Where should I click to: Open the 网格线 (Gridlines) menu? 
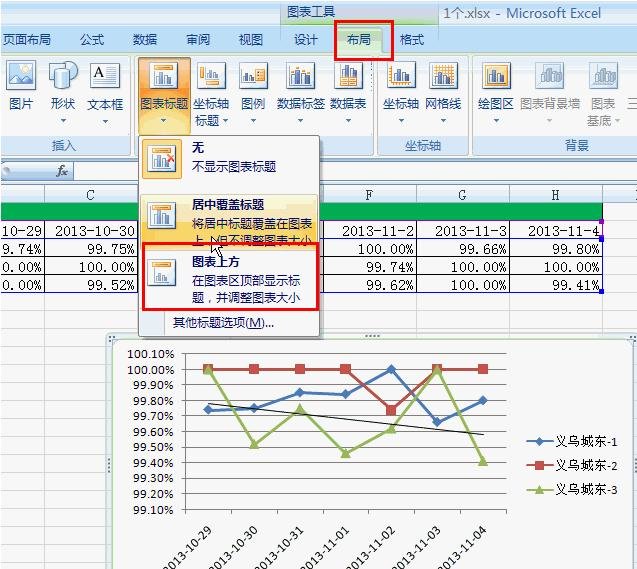tap(443, 87)
